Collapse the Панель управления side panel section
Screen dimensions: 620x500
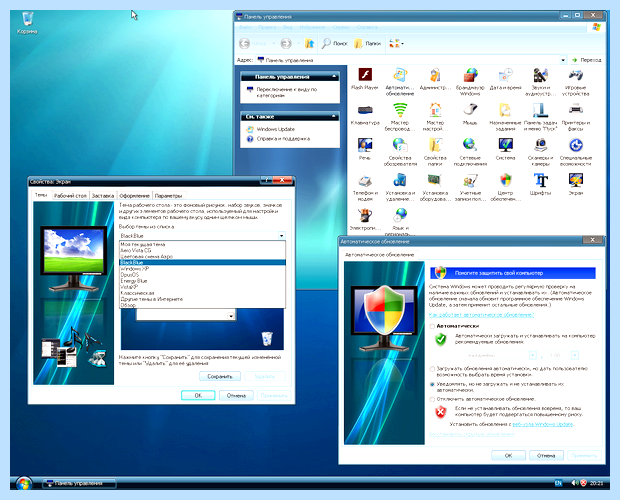(334, 76)
